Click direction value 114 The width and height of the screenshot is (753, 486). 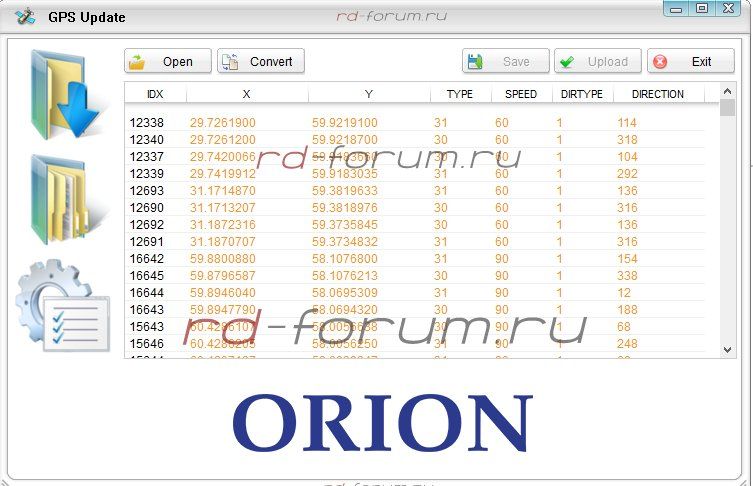pos(627,122)
